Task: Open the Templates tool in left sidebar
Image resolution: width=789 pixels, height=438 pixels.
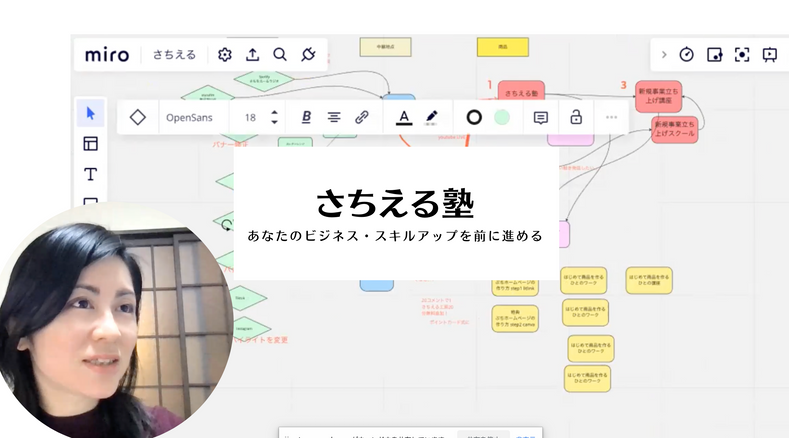Action: click(x=90, y=144)
